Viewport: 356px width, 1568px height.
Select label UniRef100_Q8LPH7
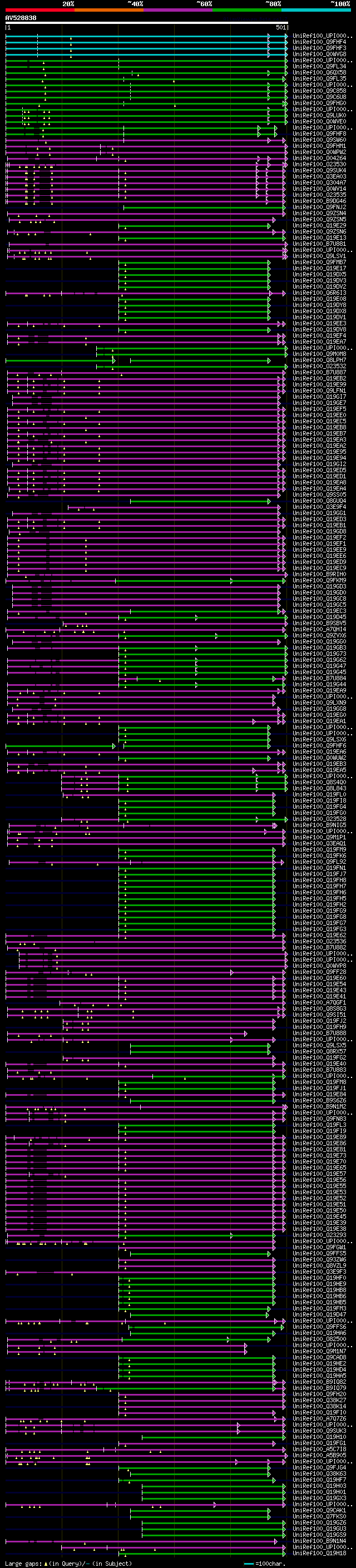[319, 360]
